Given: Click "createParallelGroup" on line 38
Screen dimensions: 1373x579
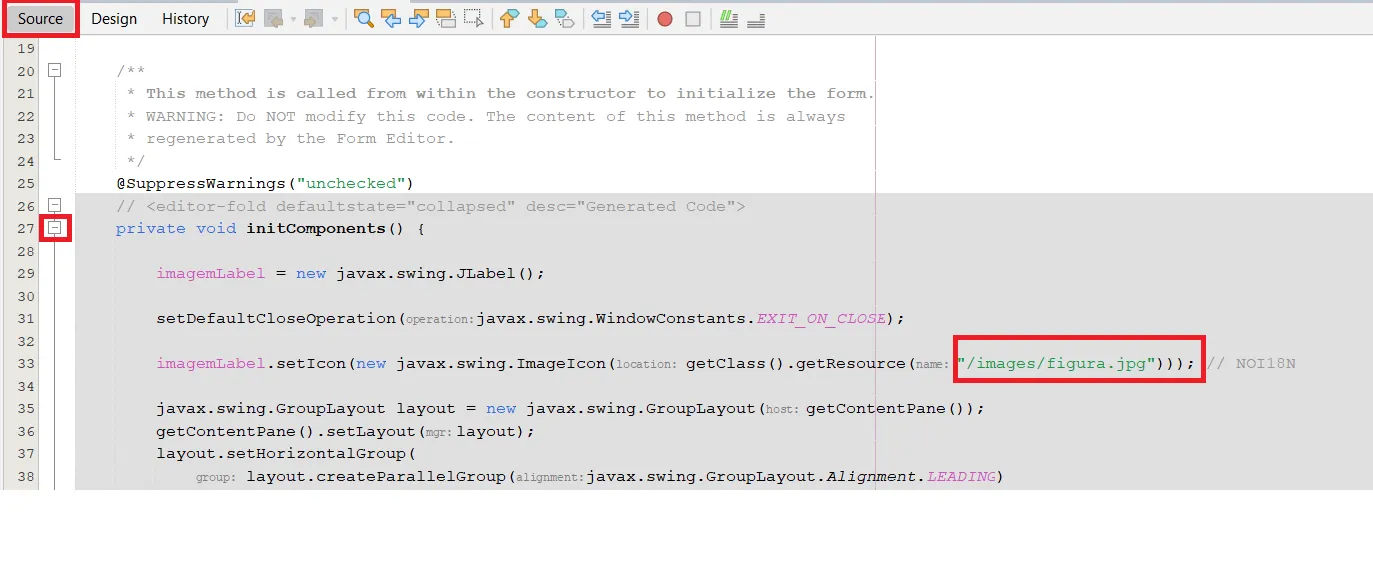Looking at the screenshot, I should pos(411,476).
